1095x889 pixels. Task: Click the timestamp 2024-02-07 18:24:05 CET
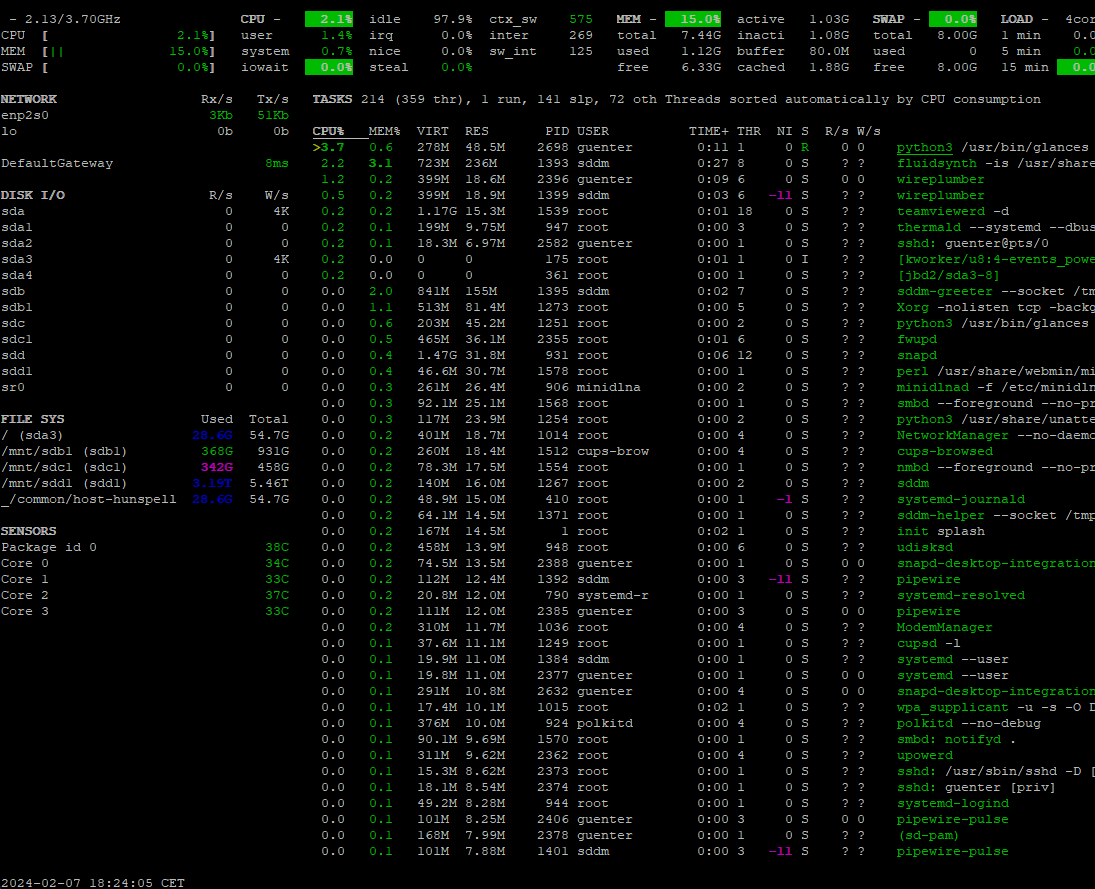[x=93, y=883]
